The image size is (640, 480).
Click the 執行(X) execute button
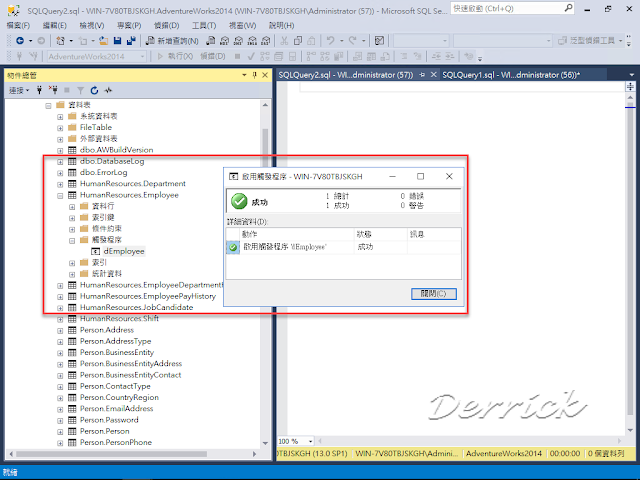tap(175, 56)
